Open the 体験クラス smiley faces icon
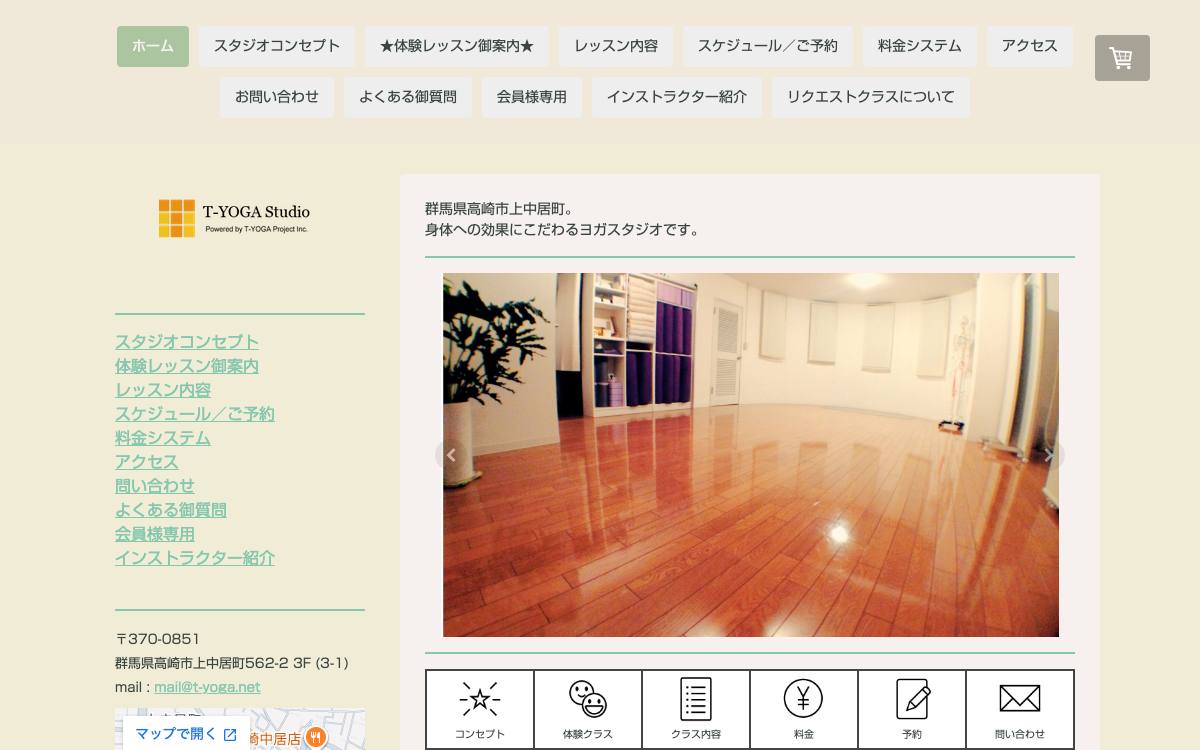This screenshot has width=1200, height=750. click(x=588, y=709)
